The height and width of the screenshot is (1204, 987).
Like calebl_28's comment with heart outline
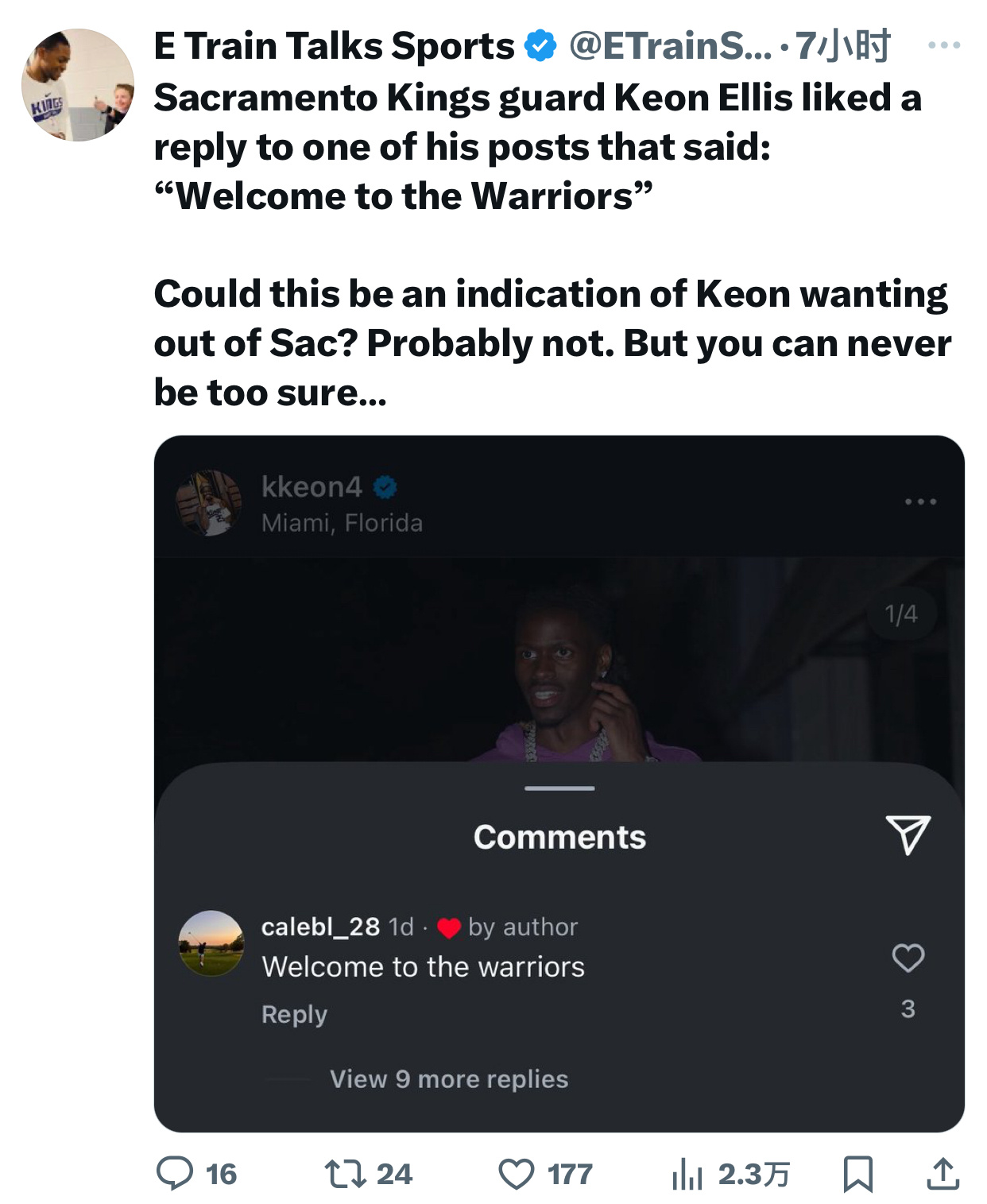[x=908, y=958]
